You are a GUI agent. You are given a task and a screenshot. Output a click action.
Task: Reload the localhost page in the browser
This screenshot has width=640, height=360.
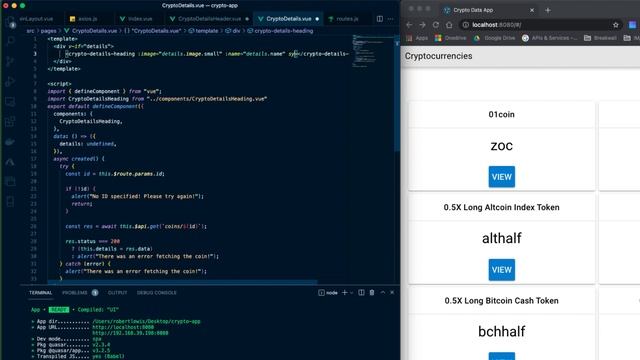[436, 25]
